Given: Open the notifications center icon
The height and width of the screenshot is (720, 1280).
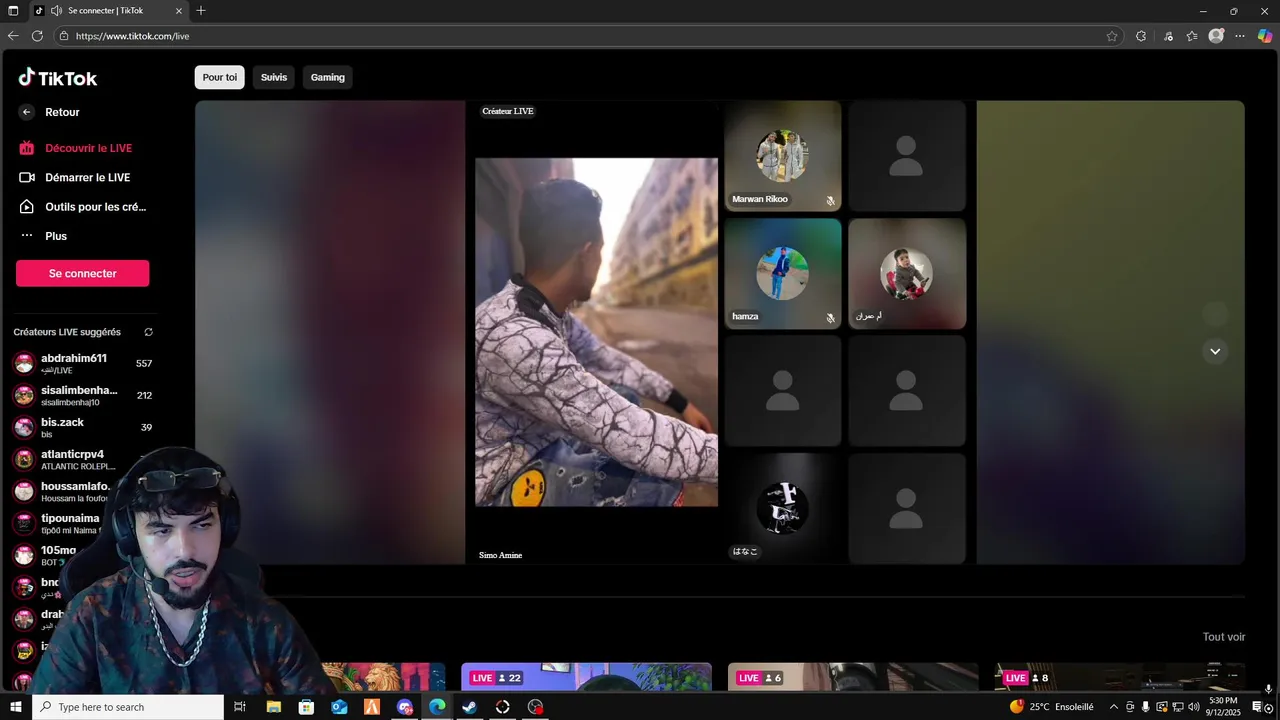Looking at the screenshot, I should tap(1258, 707).
